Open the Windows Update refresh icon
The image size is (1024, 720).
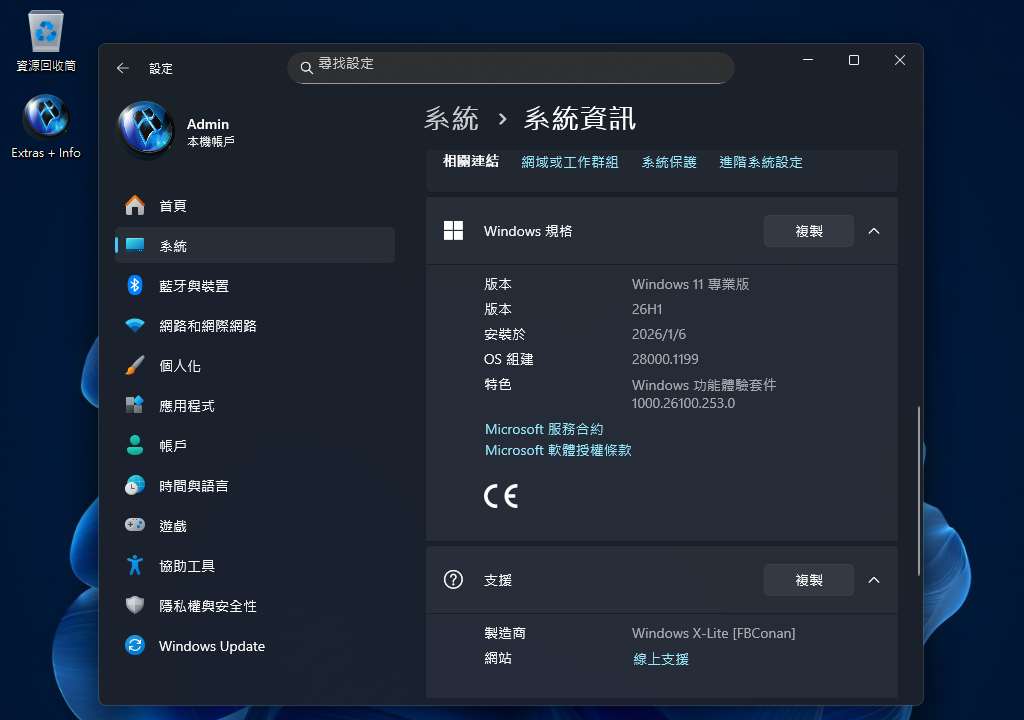click(x=135, y=646)
